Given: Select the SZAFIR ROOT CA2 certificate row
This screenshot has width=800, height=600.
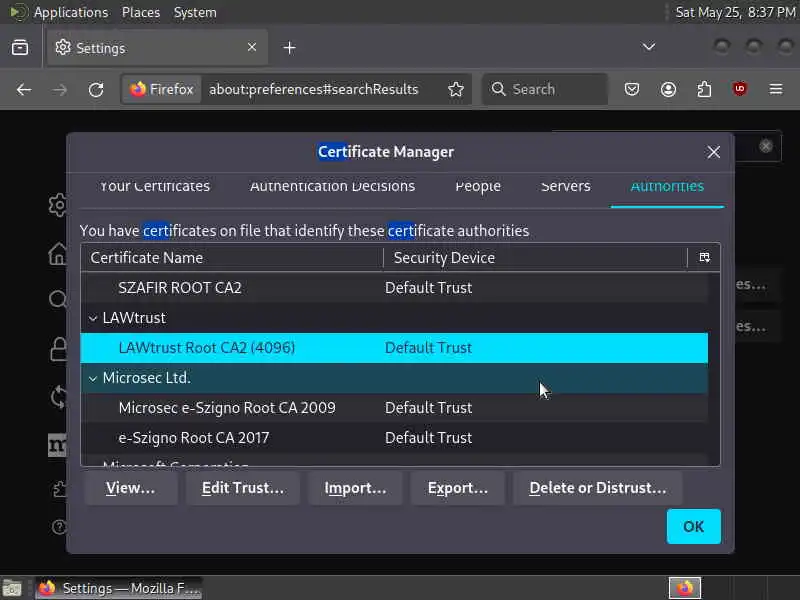Looking at the screenshot, I should 394,288.
